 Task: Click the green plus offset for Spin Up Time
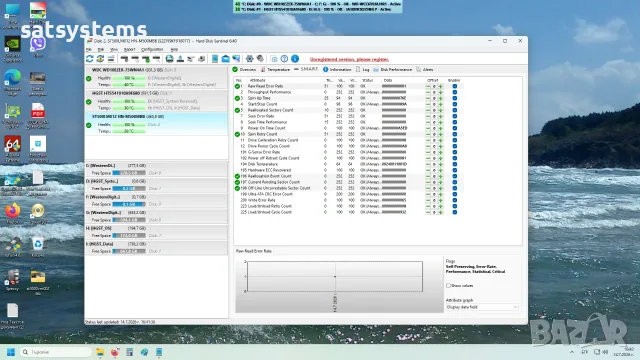pos(441,98)
